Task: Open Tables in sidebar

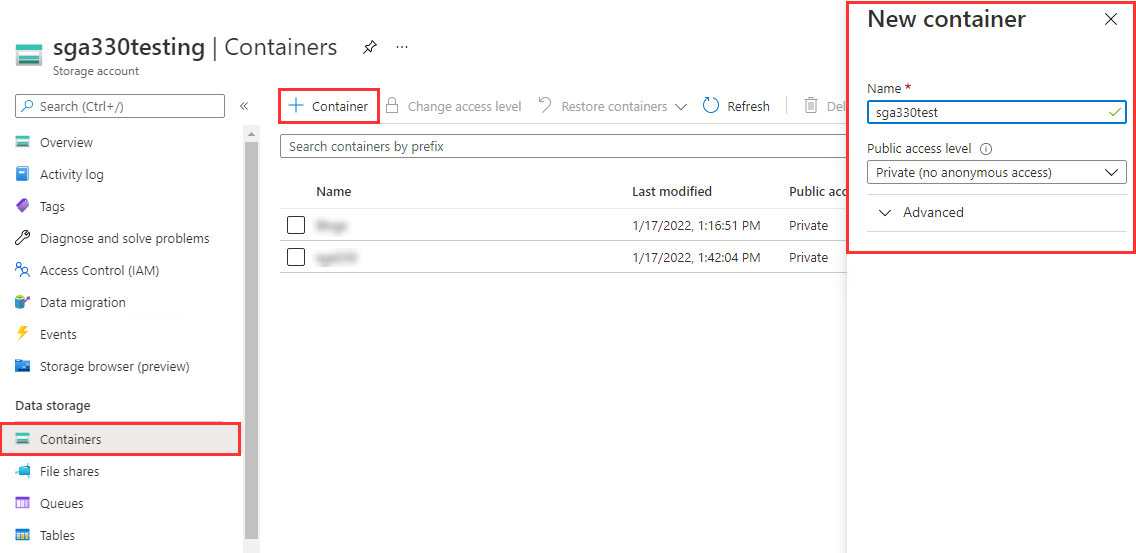Action: 57,535
